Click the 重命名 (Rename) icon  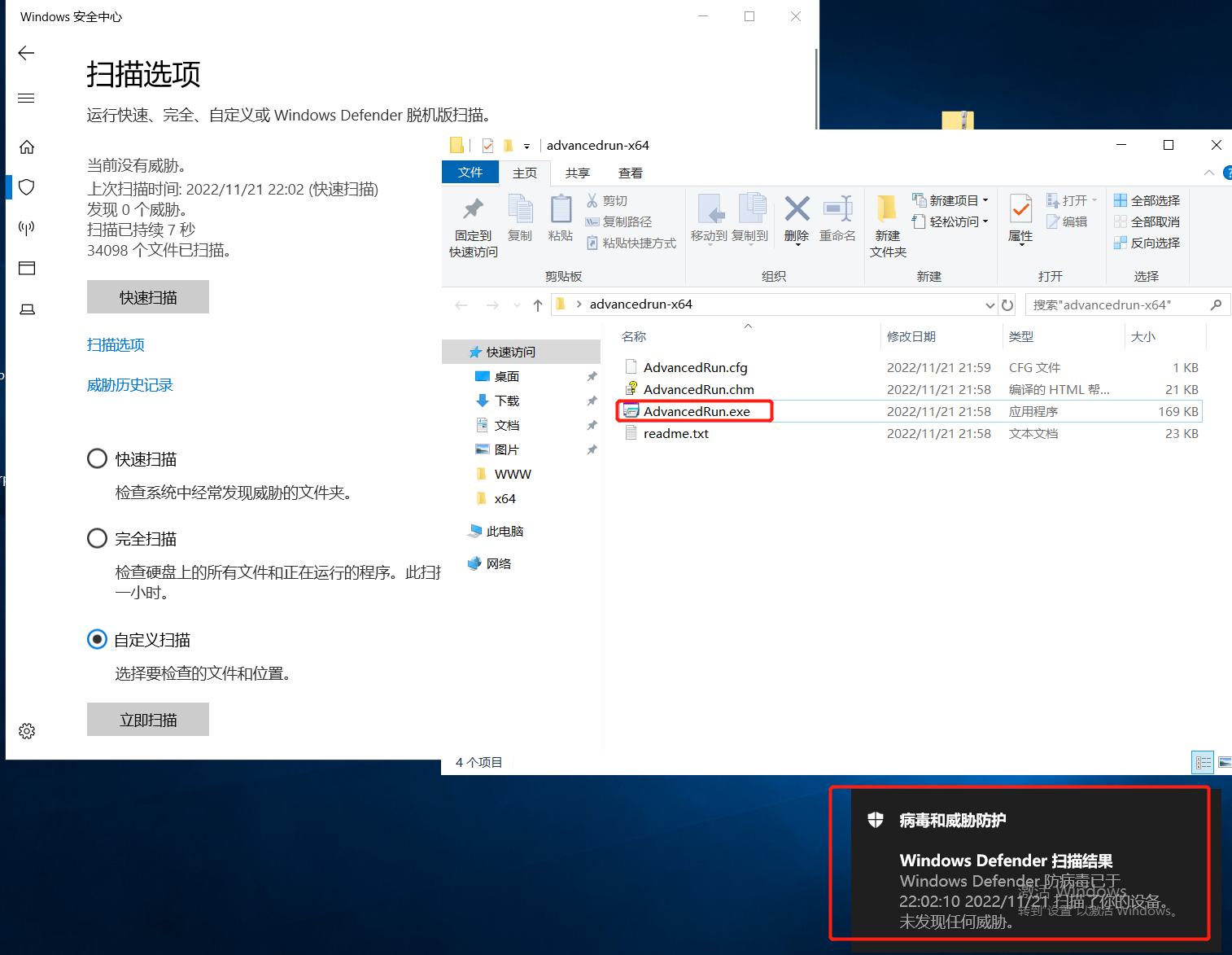[837, 219]
